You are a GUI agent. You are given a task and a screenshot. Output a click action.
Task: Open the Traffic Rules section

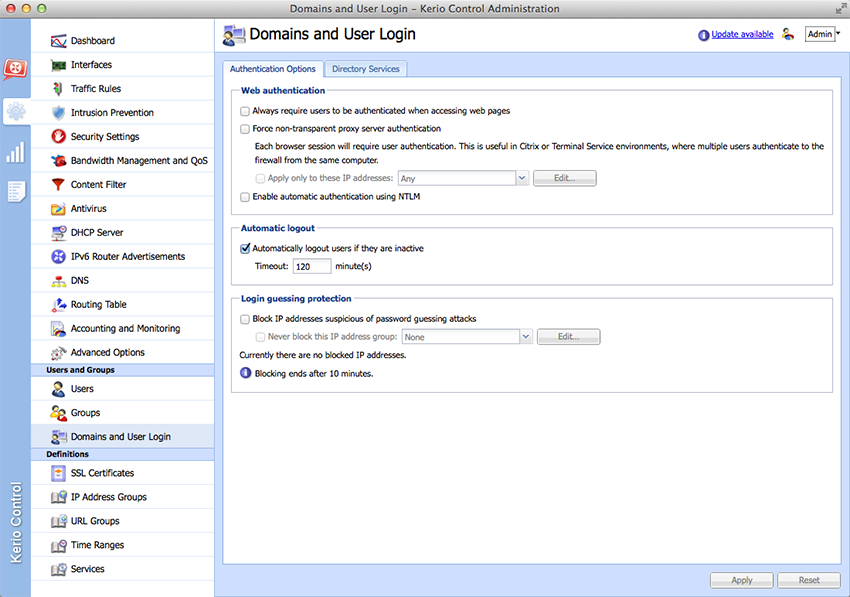(123, 89)
